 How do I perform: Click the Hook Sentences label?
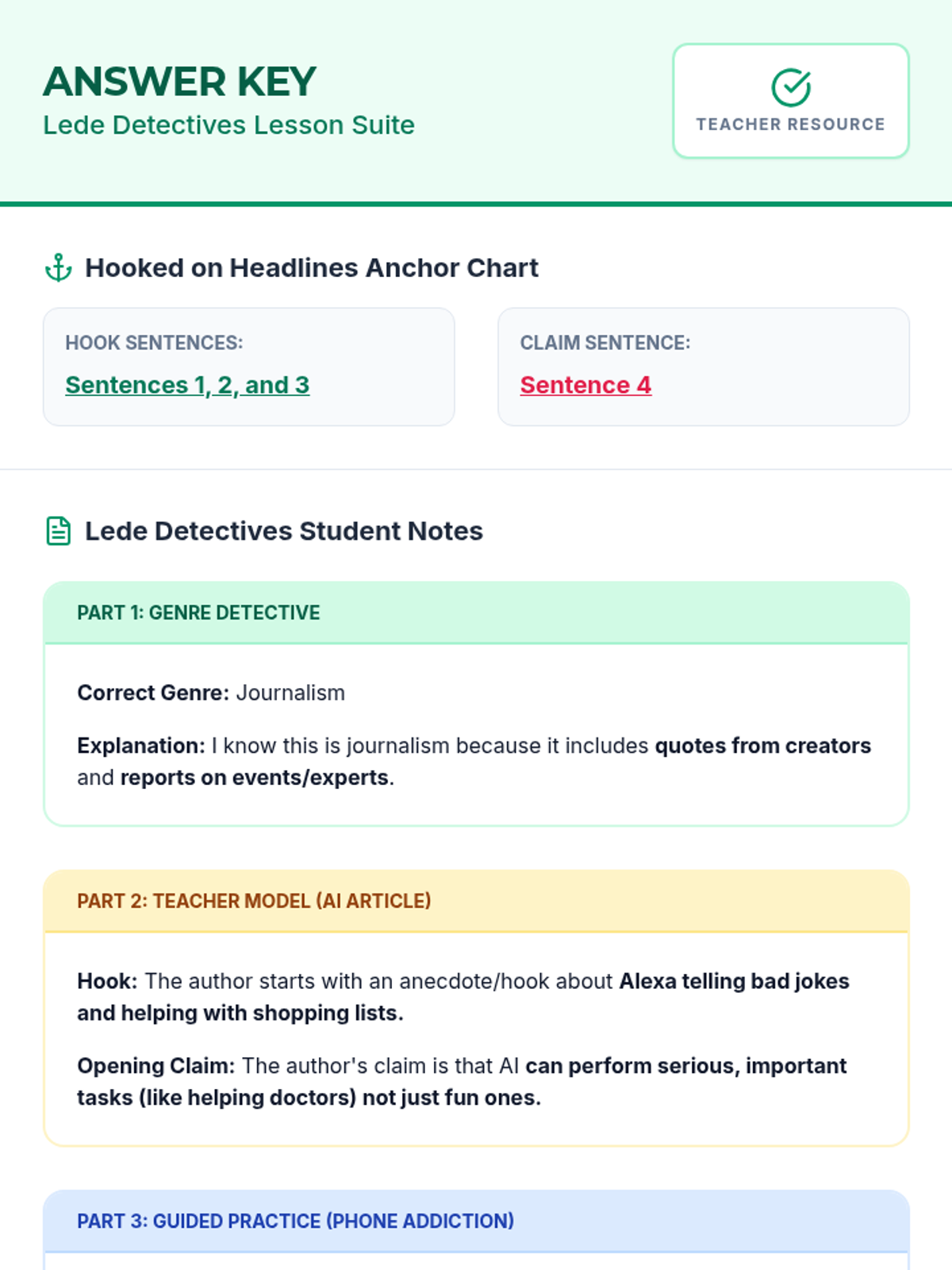(x=154, y=343)
